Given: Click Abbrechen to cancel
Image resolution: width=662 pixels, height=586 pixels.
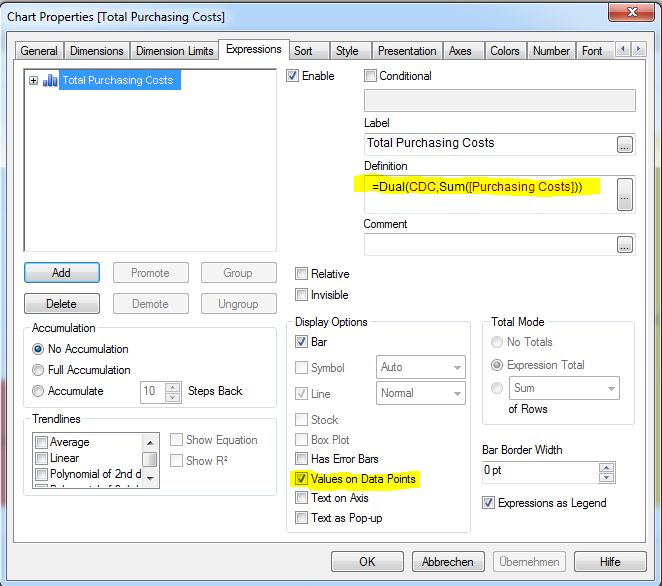Looking at the screenshot, I should 448,562.
